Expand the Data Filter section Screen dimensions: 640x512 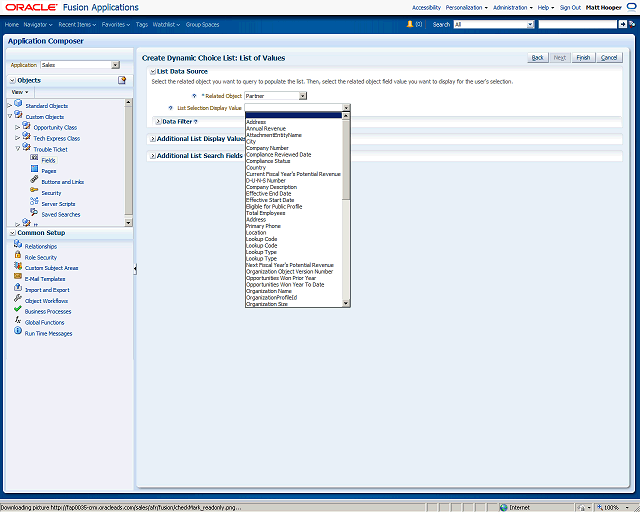[x=158, y=122]
